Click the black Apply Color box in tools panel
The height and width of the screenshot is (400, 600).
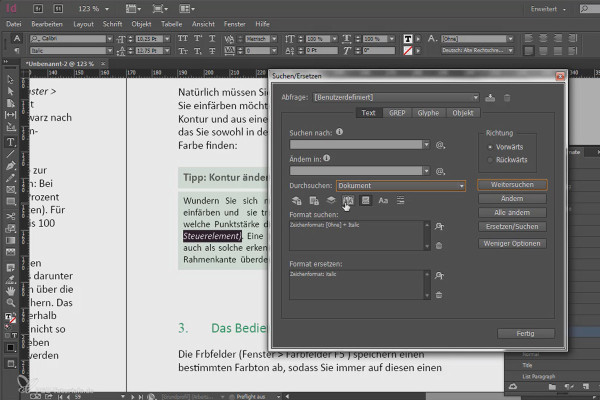pyautogui.click(x=10, y=348)
